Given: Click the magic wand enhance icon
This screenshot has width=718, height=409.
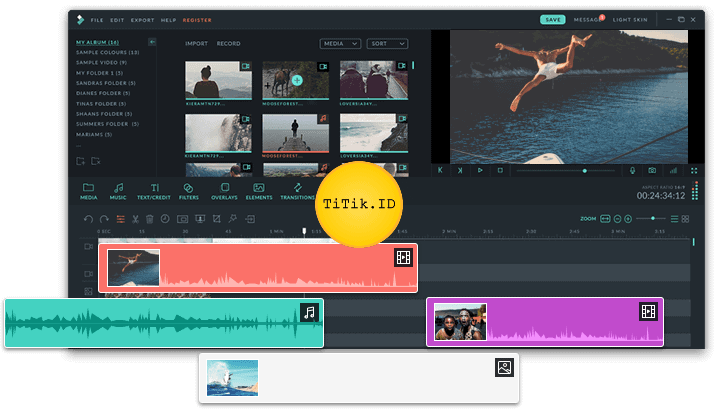Looking at the screenshot, I should (233, 219).
